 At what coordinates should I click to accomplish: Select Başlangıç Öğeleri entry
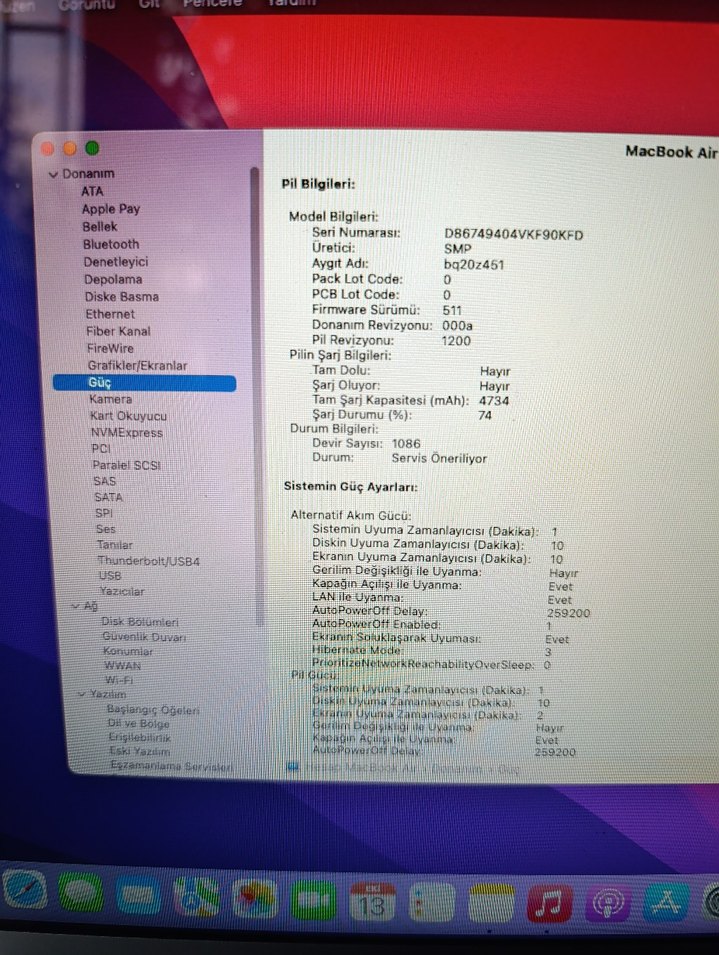(153, 710)
